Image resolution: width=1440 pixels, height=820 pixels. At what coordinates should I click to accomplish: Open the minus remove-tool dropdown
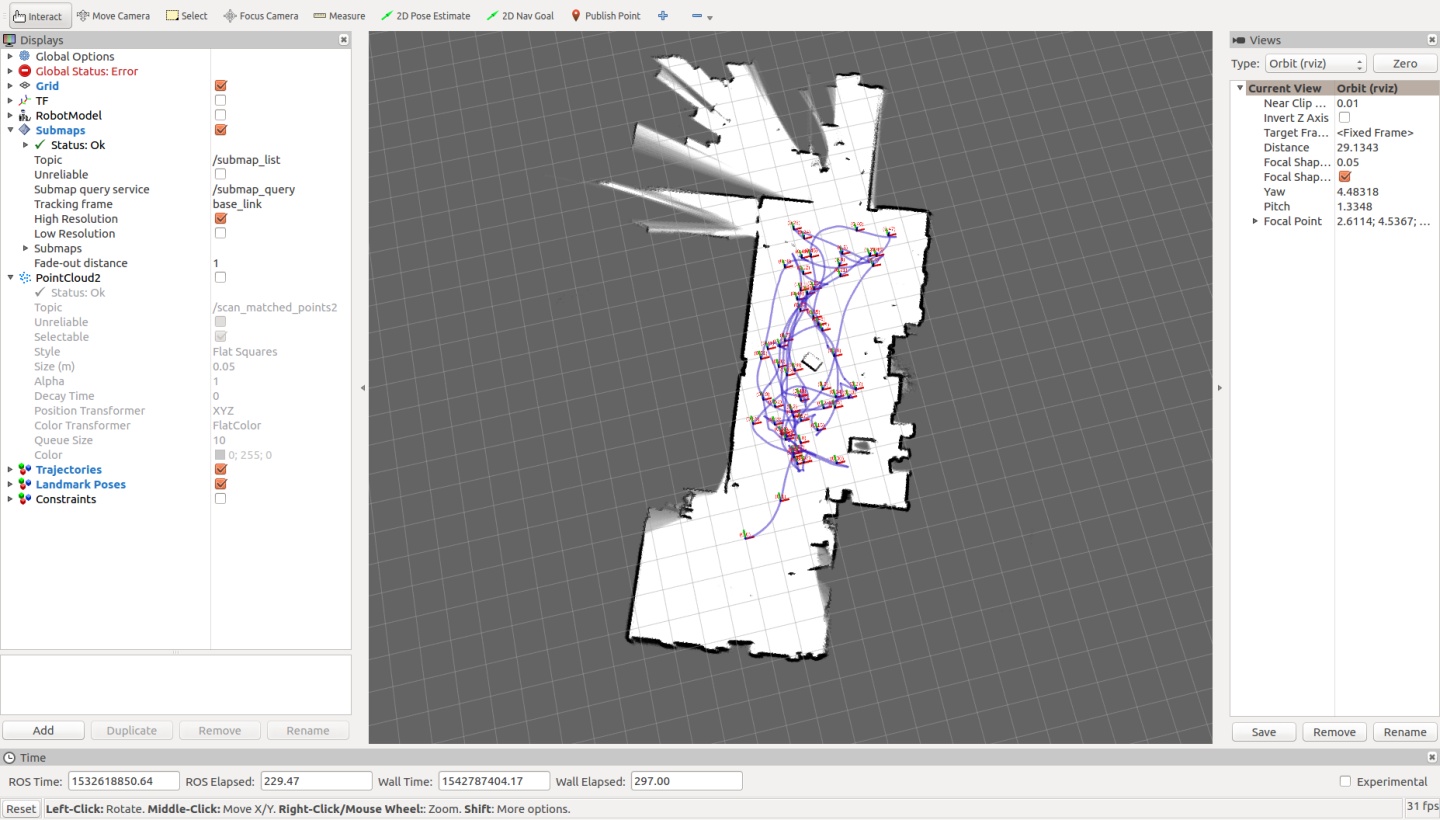click(702, 17)
